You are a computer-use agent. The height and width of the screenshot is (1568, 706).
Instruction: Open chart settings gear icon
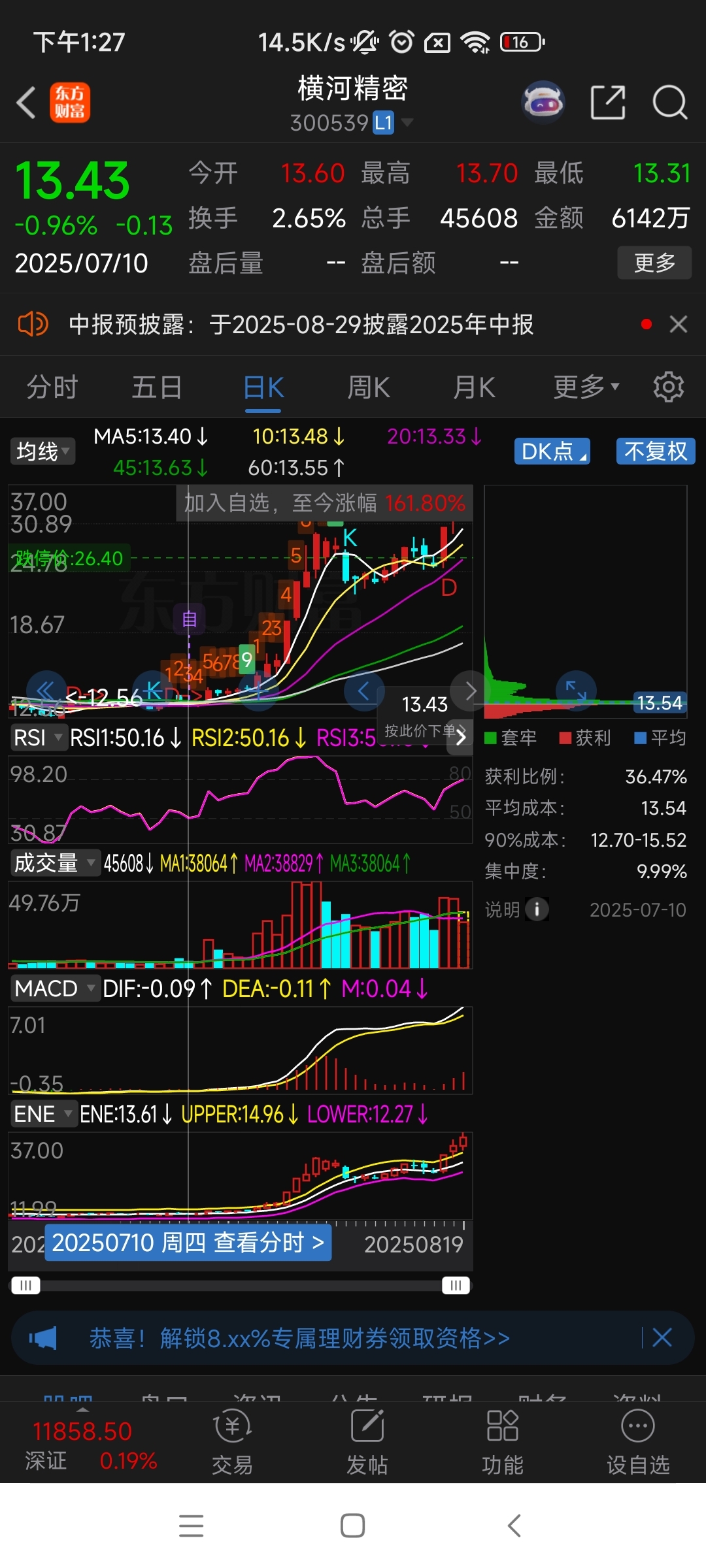pyautogui.click(x=669, y=387)
